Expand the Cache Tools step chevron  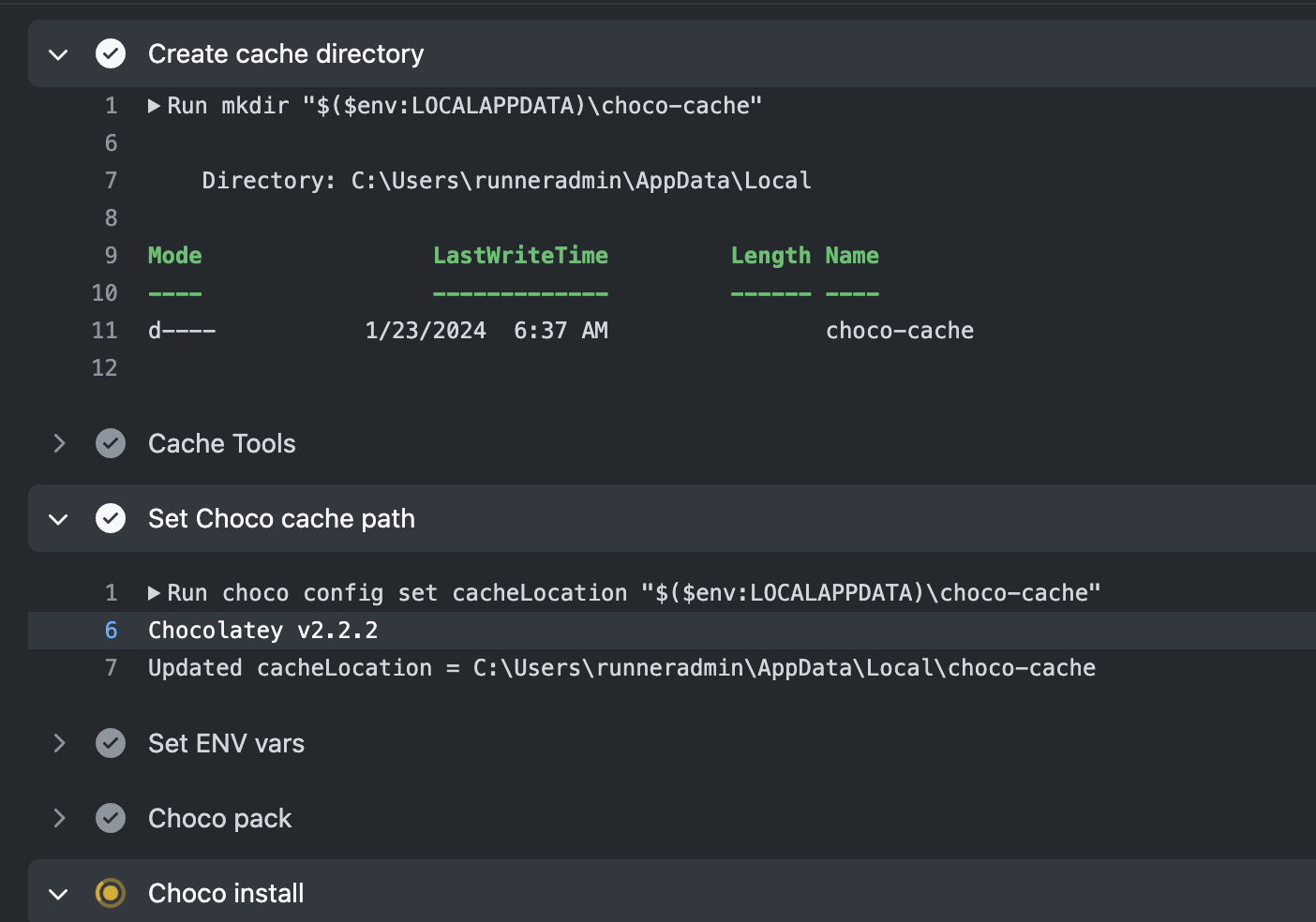click(x=59, y=443)
